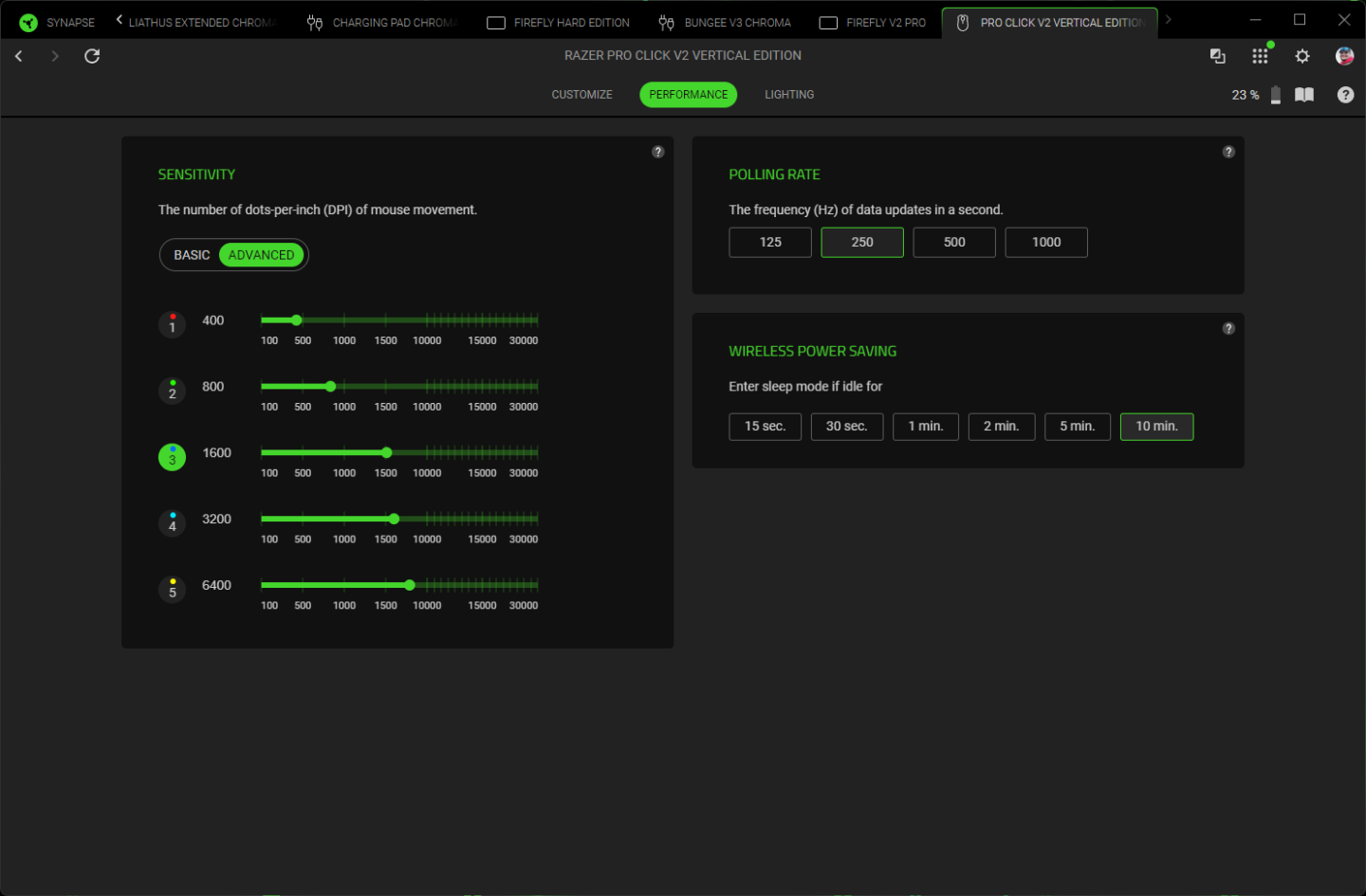Set sleep mode idle to 30 sec.
This screenshot has height=896, width=1366.
(x=847, y=427)
